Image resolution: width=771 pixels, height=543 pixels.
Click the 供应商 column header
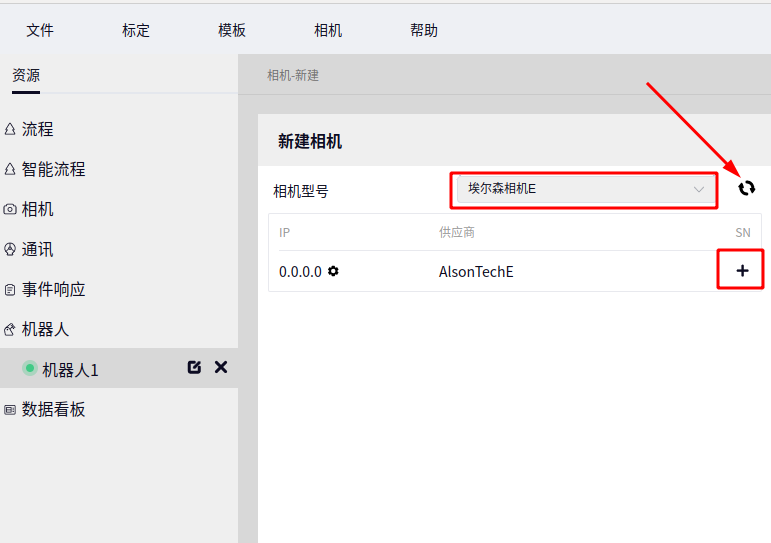pos(457,232)
